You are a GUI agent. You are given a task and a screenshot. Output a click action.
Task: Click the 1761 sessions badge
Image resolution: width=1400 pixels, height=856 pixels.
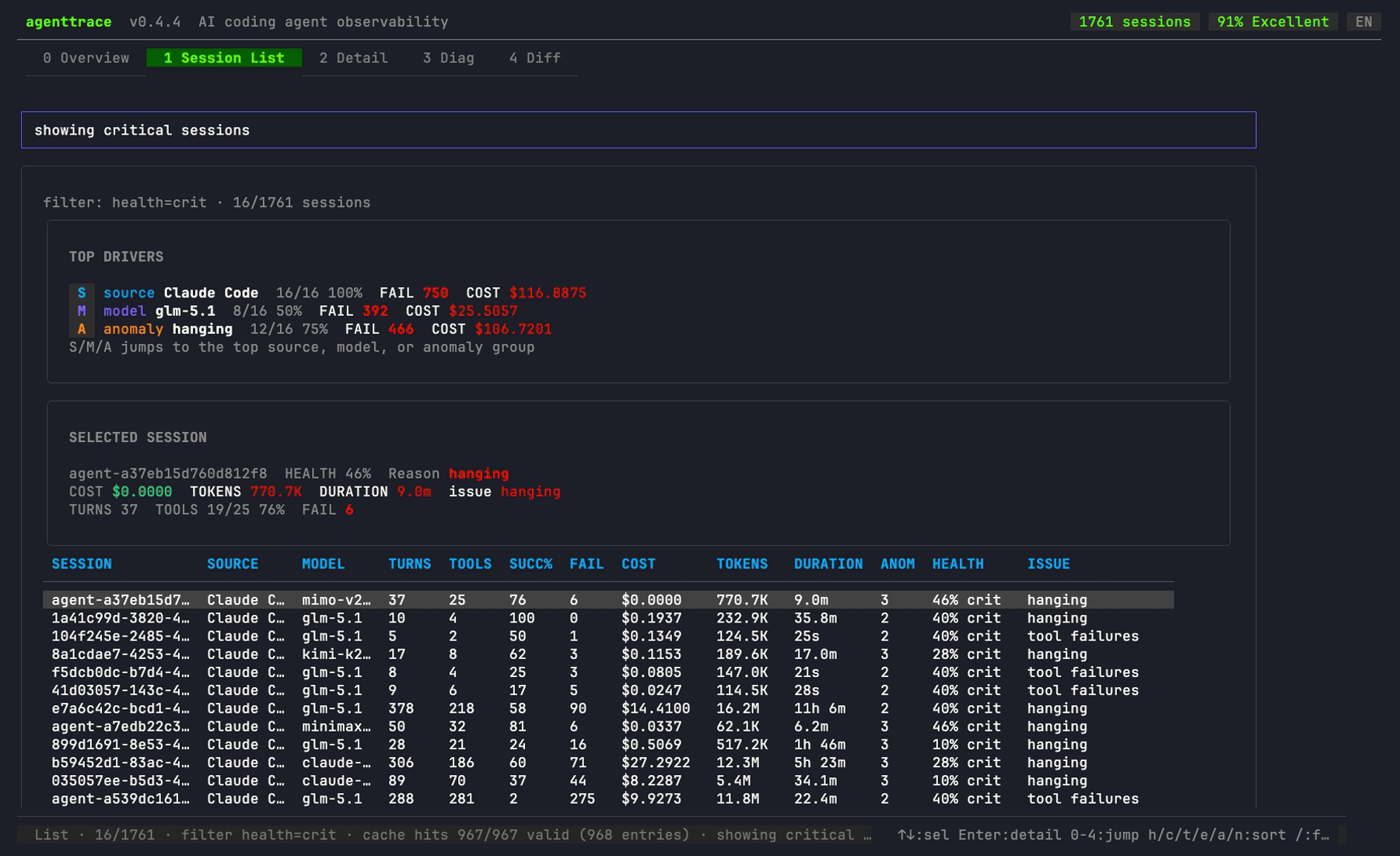click(x=1135, y=22)
